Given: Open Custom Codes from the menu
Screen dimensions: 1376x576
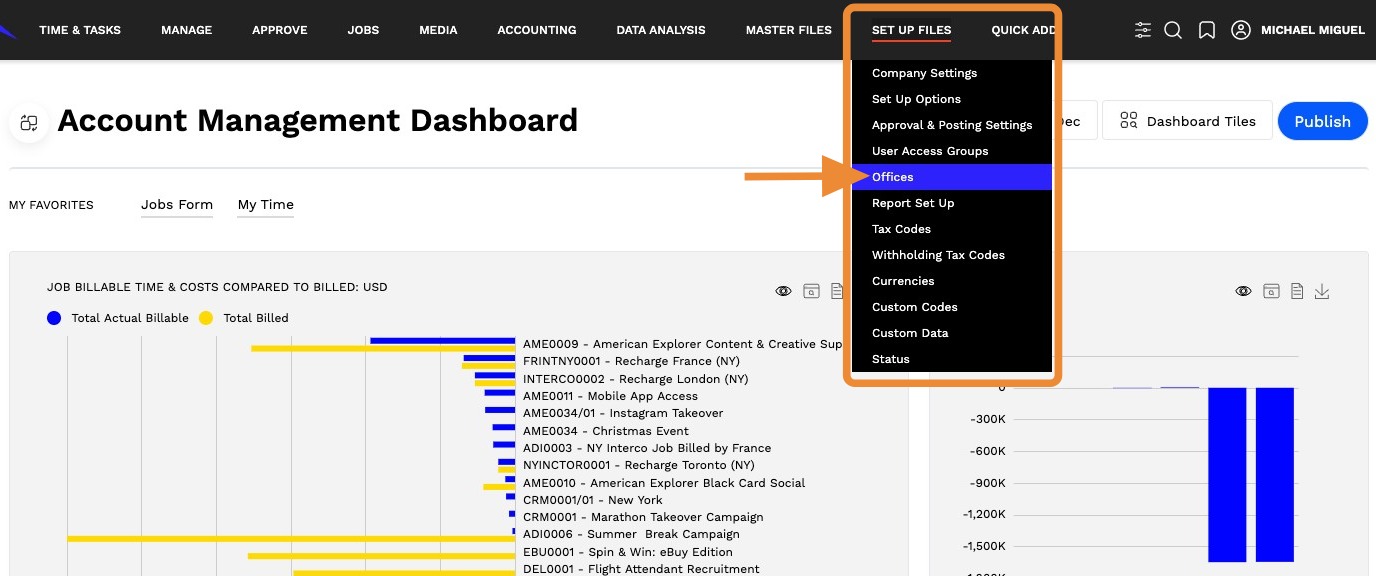Looking at the screenshot, I should [951, 307].
